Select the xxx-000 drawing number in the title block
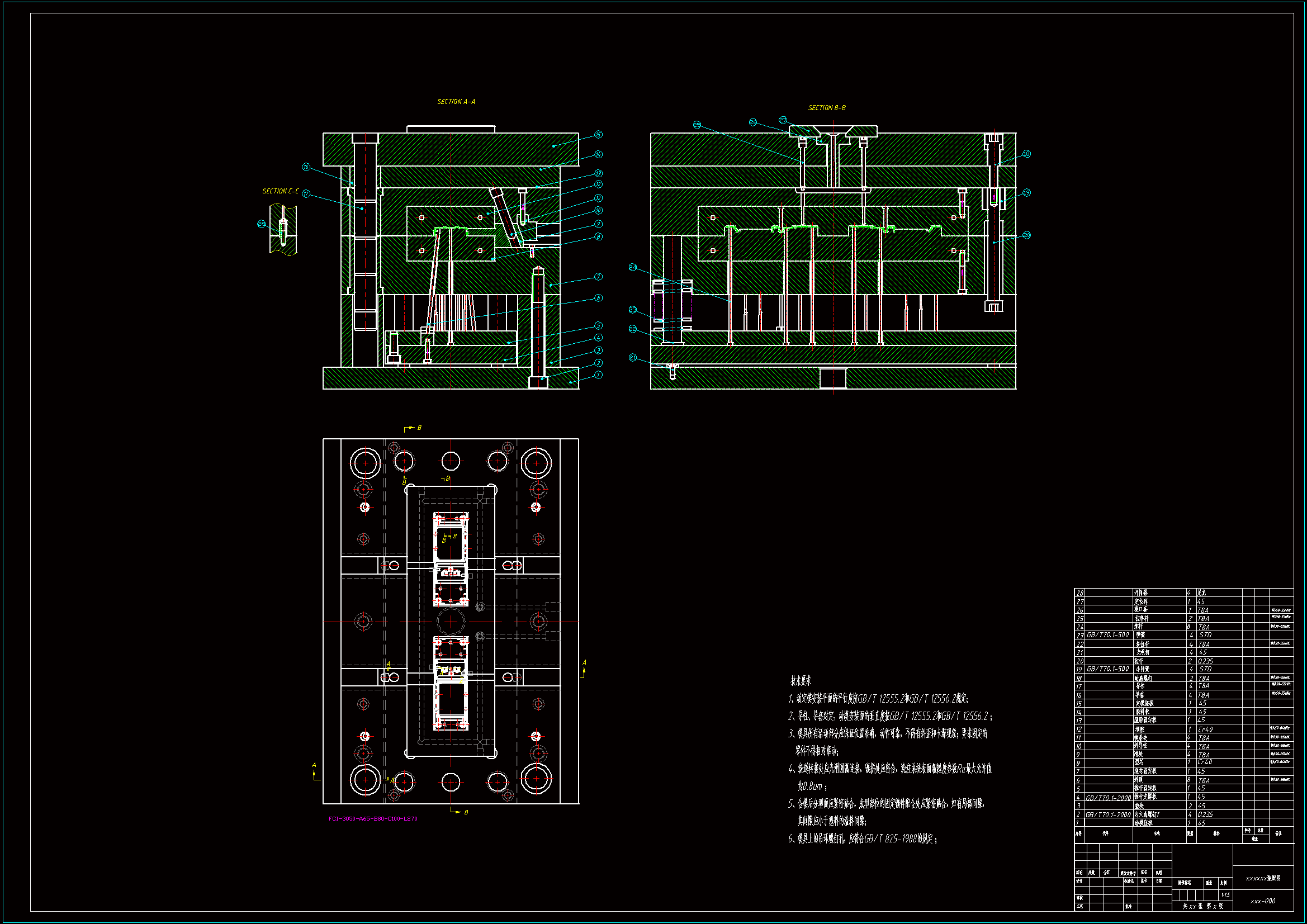 coord(1263,901)
